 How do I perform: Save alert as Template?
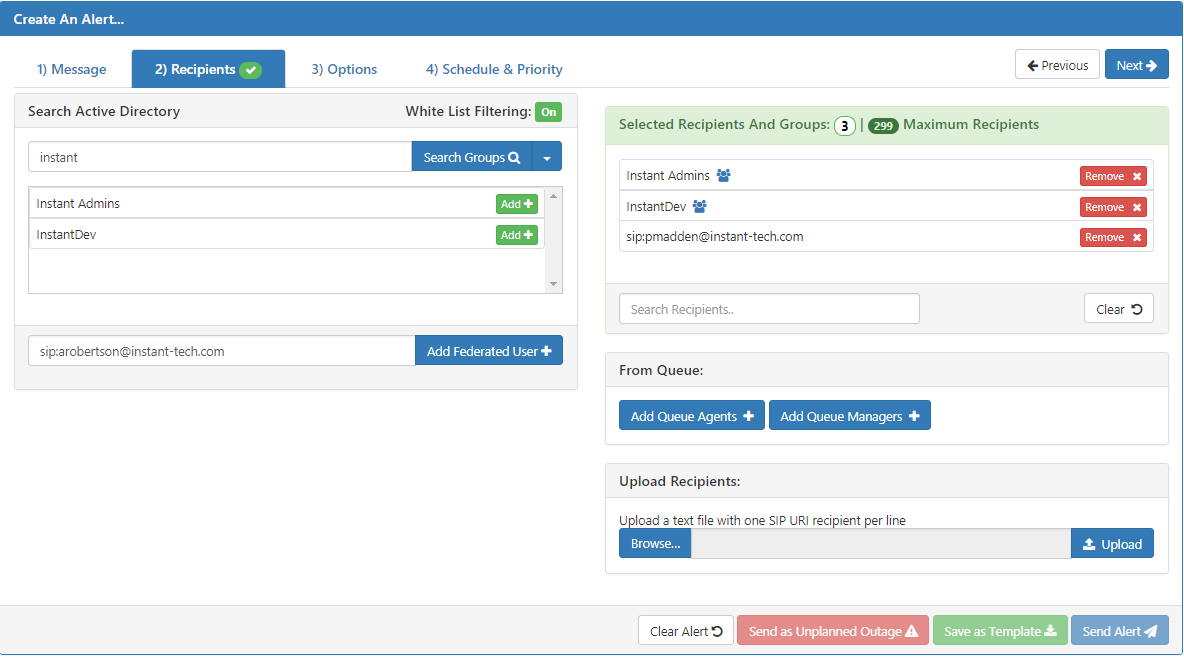point(1000,631)
